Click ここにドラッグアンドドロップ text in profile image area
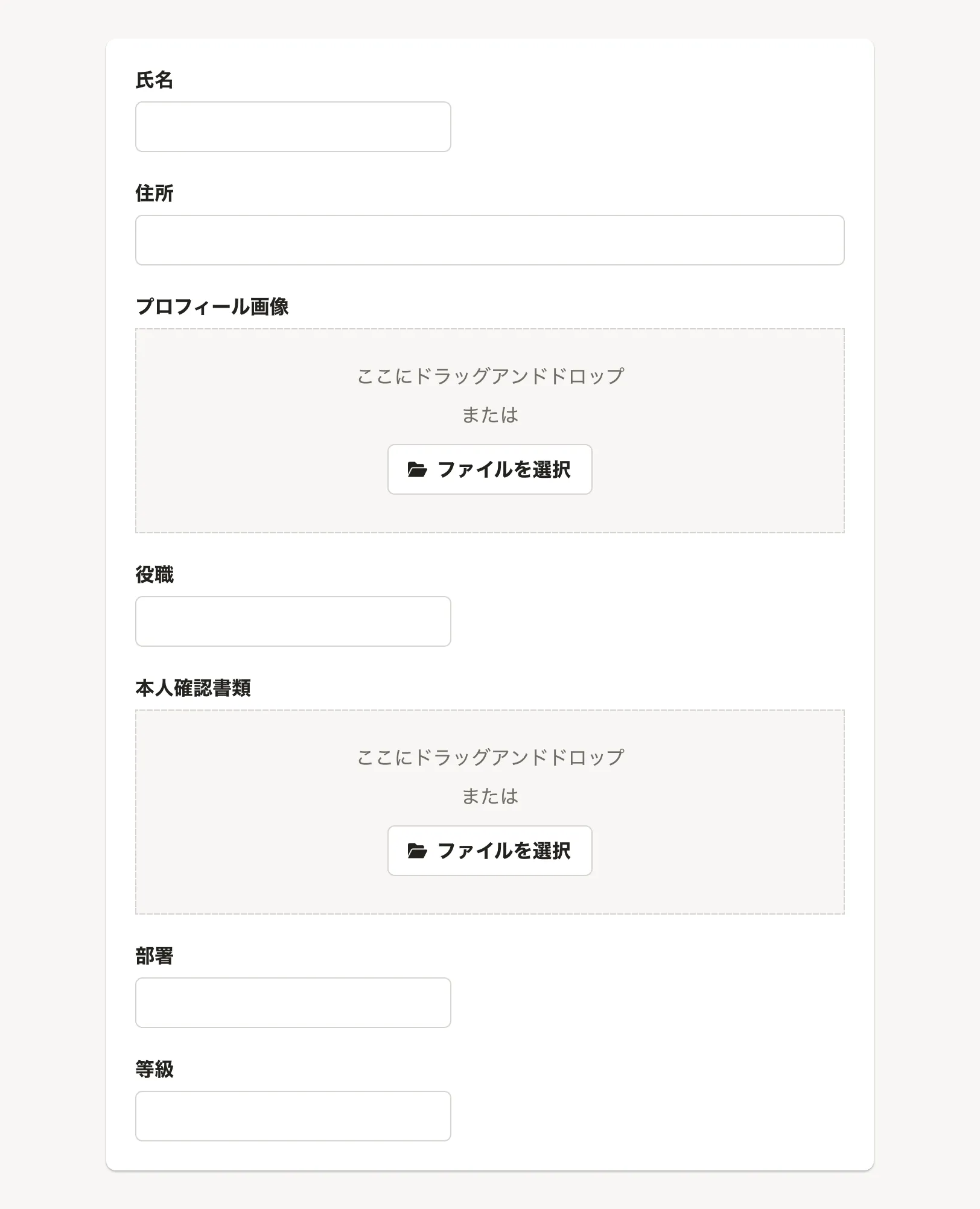This screenshot has height=1209, width=980. (x=490, y=376)
